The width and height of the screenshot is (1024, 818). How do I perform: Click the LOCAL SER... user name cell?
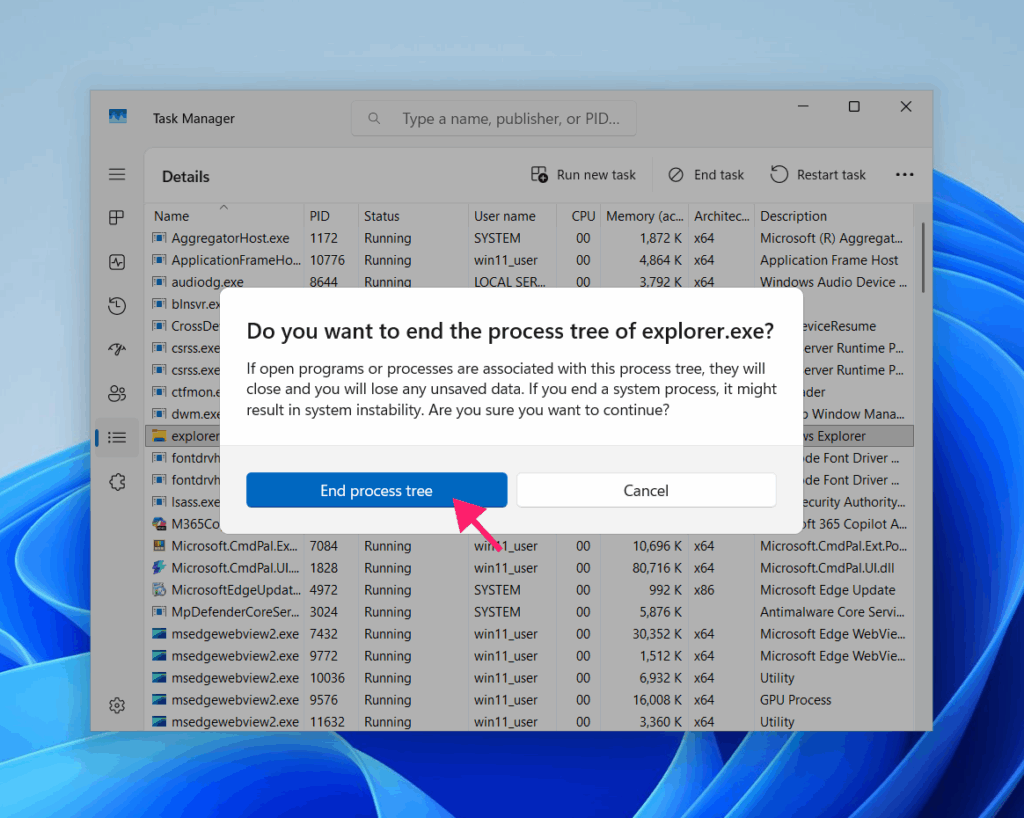(x=509, y=281)
